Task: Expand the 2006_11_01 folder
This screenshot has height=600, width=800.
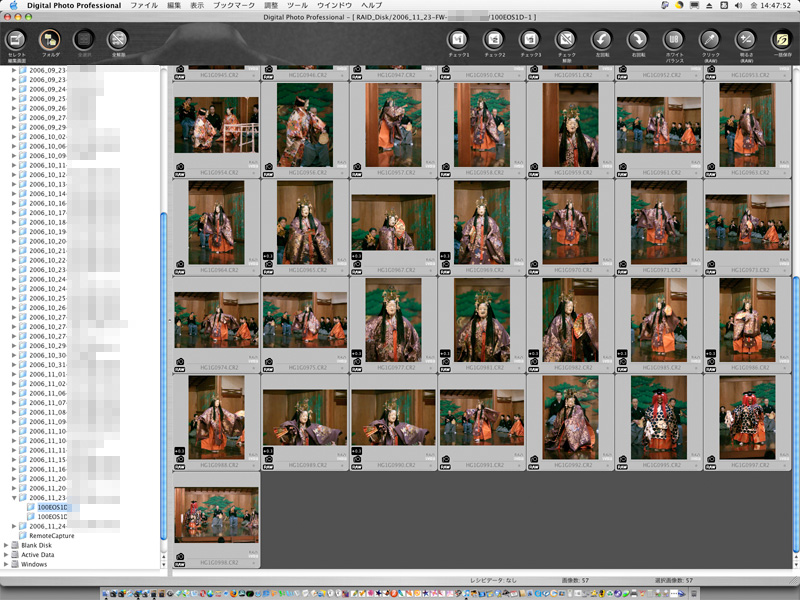Action: tap(14, 374)
